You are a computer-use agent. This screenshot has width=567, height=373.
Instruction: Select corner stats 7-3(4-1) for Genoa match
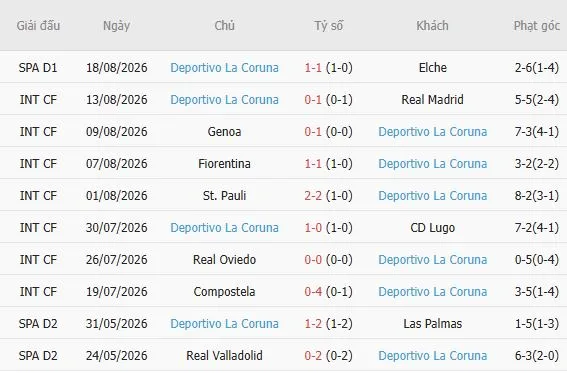[537, 132]
